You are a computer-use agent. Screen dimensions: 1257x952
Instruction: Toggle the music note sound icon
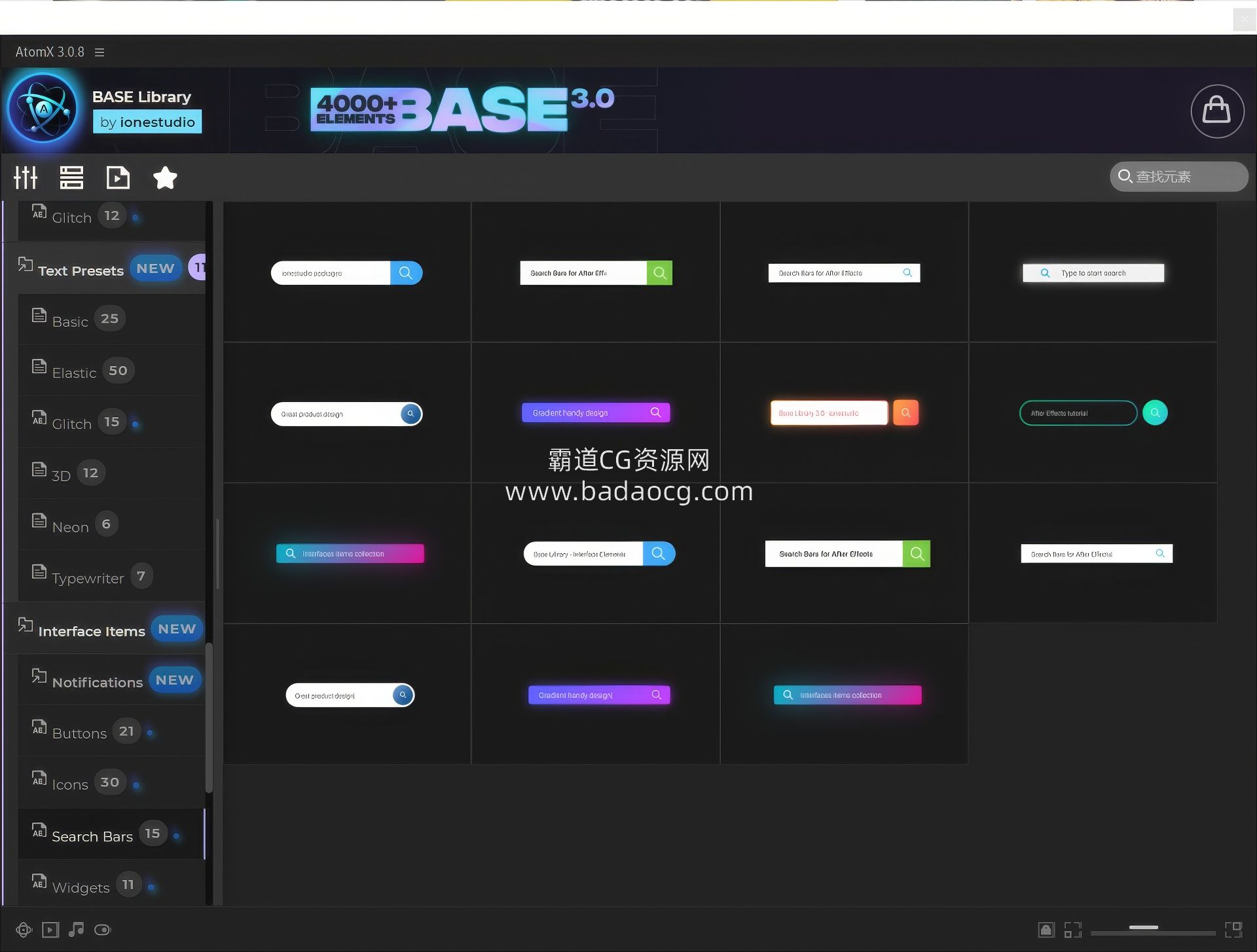(77, 929)
